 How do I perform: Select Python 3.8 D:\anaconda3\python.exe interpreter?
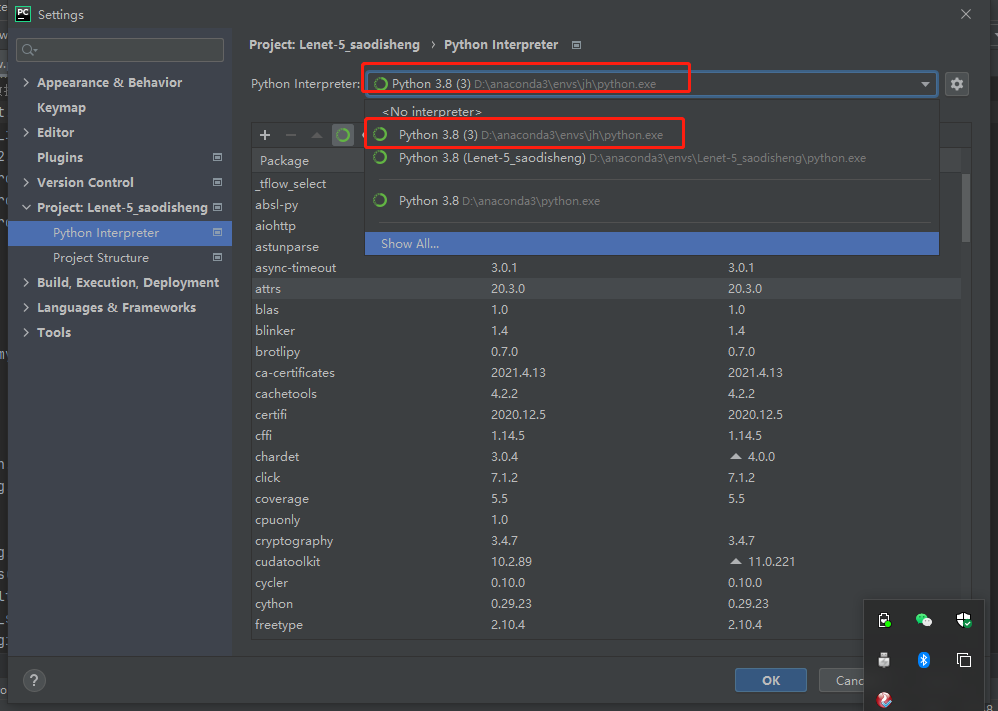point(652,201)
